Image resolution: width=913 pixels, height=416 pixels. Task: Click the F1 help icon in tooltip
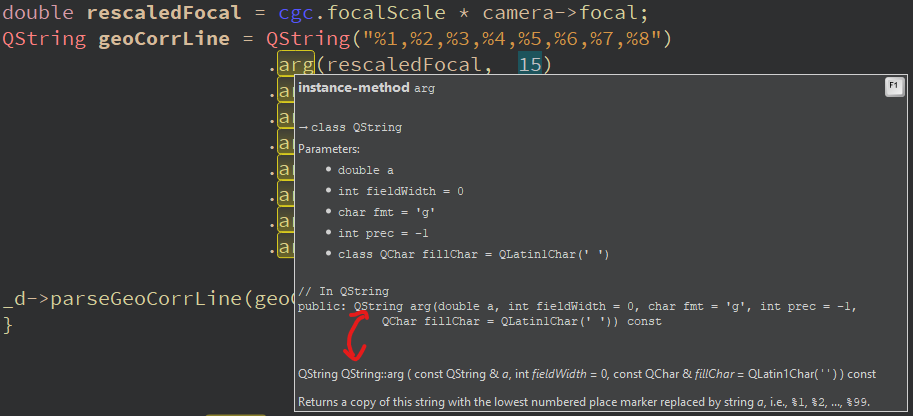pos(894,87)
